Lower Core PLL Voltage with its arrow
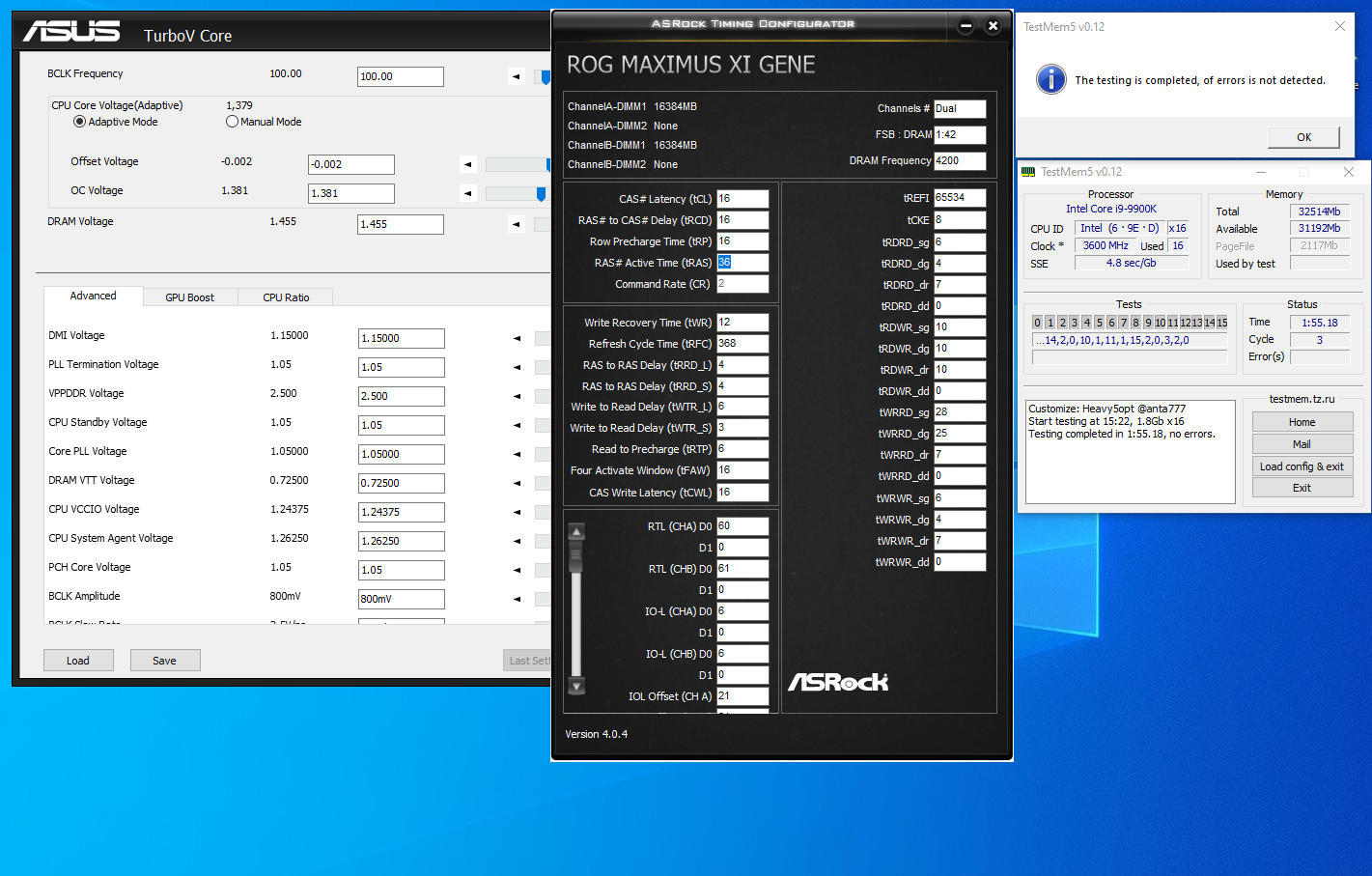Viewport: 1372px width, 876px height. [x=517, y=454]
